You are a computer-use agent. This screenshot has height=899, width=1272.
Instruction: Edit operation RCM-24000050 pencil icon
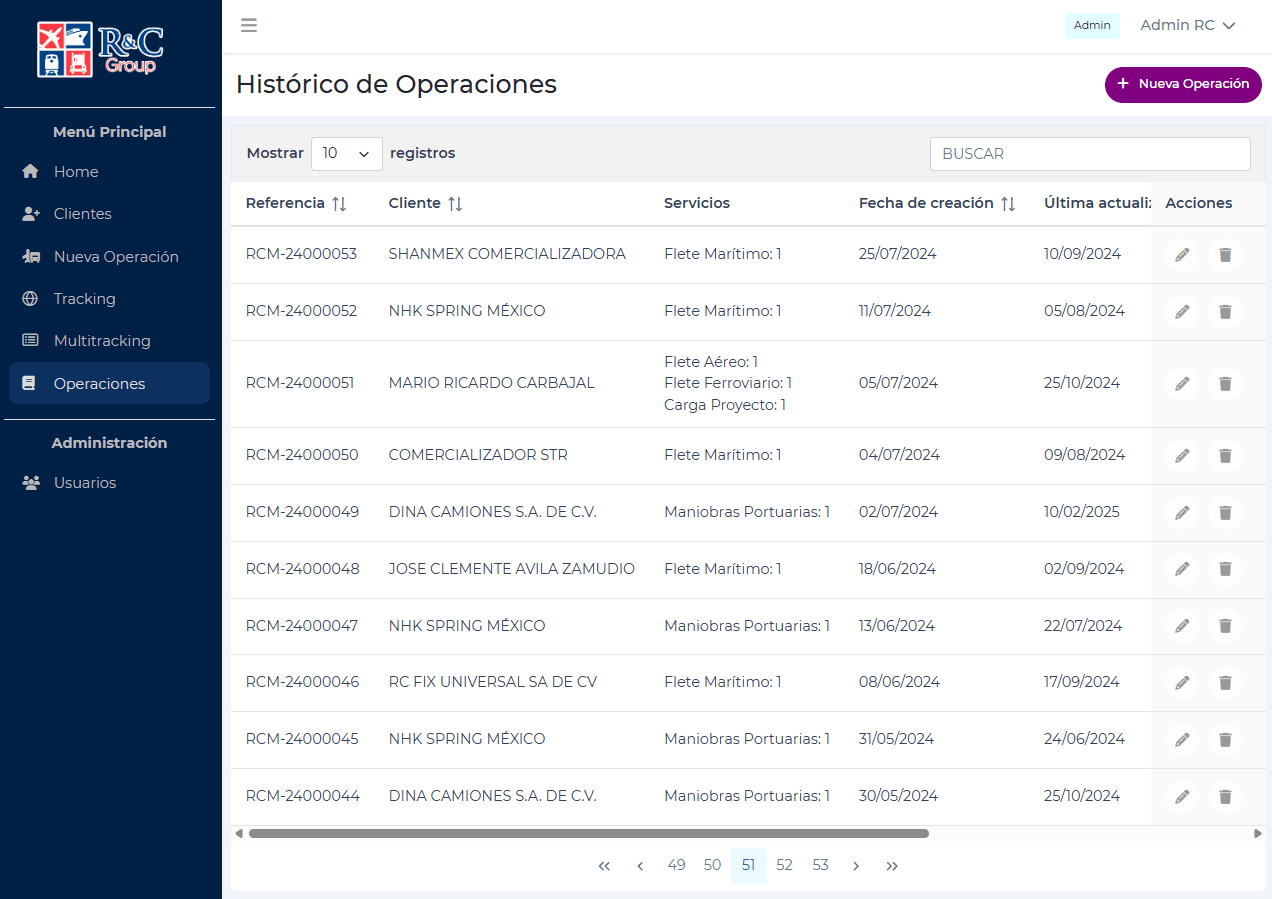pyautogui.click(x=1182, y=456)
